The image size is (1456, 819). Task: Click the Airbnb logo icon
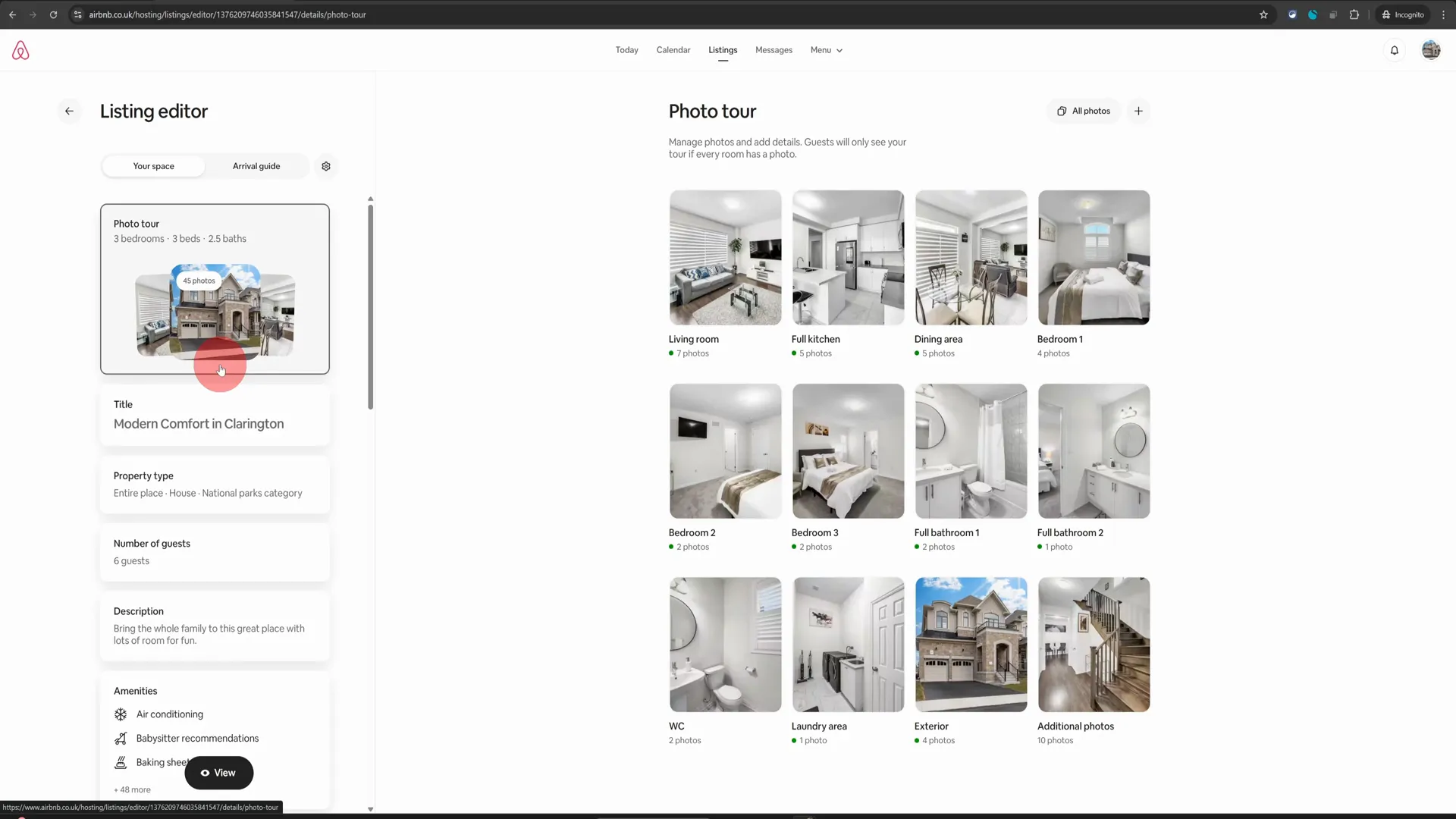(x=20, y=50)
